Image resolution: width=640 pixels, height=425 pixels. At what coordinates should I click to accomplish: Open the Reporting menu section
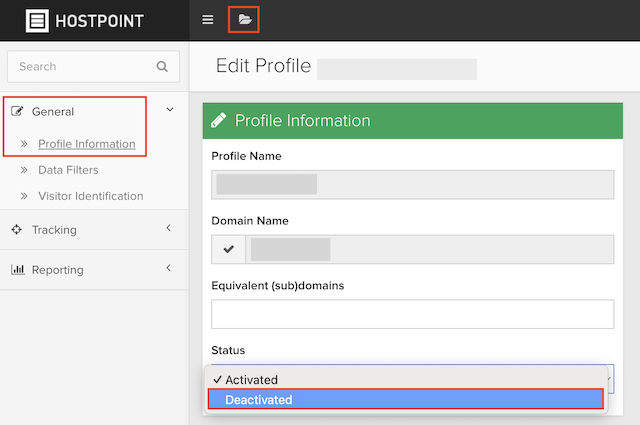coord(58,270)
